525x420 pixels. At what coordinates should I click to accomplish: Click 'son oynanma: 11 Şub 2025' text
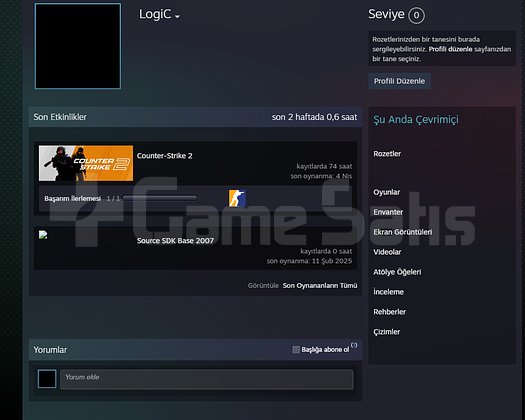coord(309,261)
